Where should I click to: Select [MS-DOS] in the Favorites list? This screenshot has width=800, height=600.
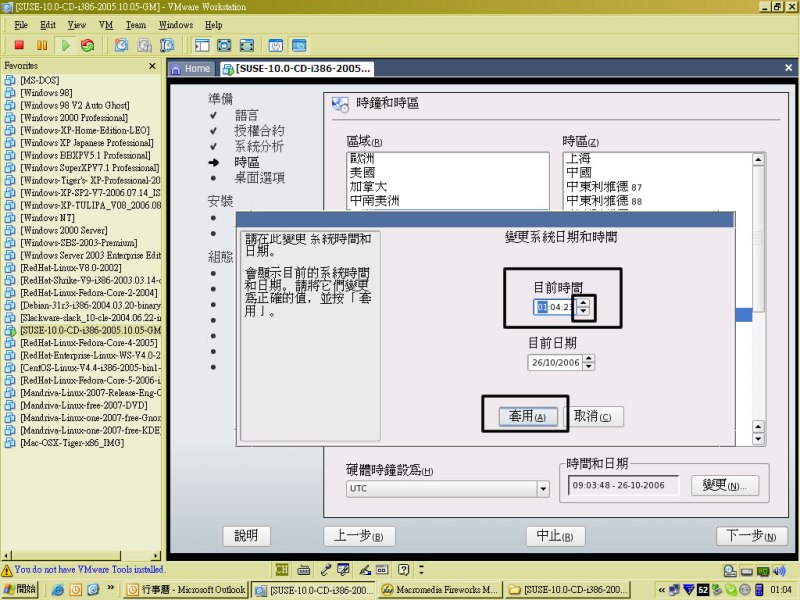tap(40, 81)
